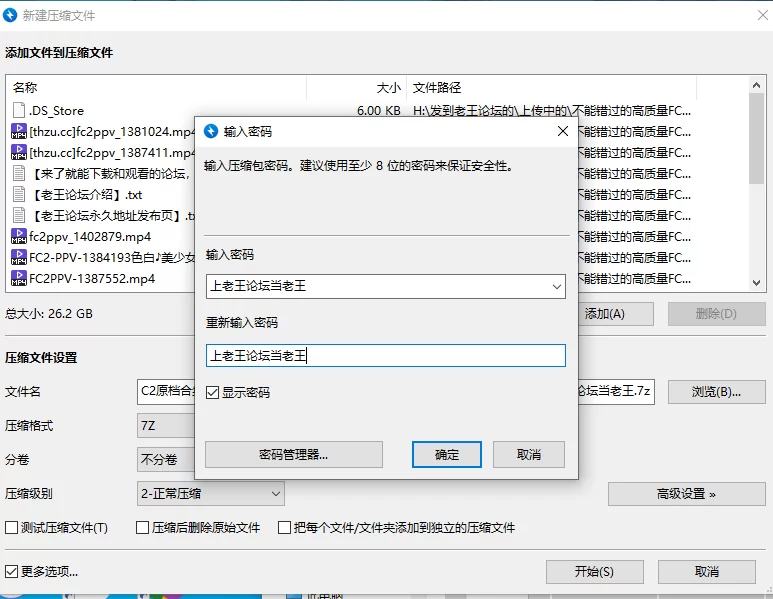Click the 浏览(B)... button
773x599 pixels.
tap(716, 392)
